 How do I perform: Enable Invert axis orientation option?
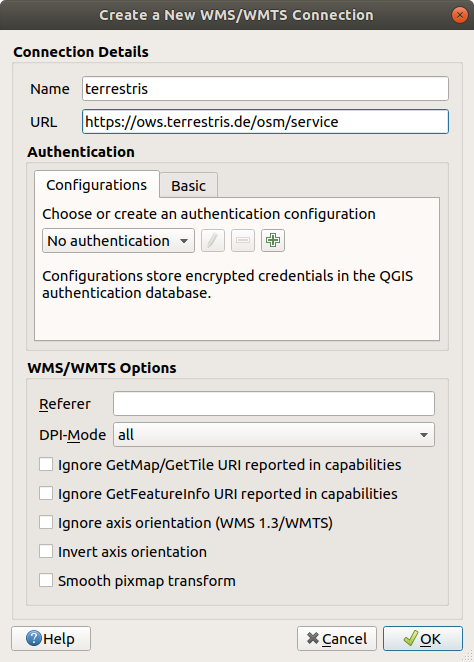pos(46,551)
